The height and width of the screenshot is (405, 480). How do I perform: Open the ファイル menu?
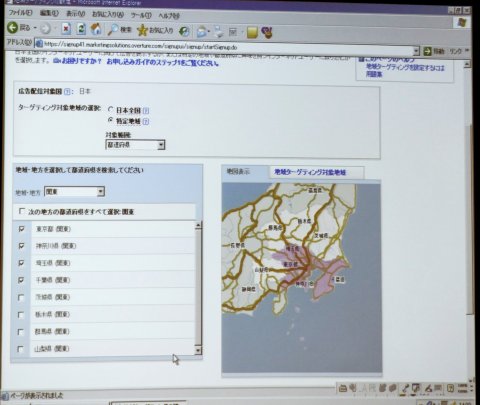click(20, 13)
